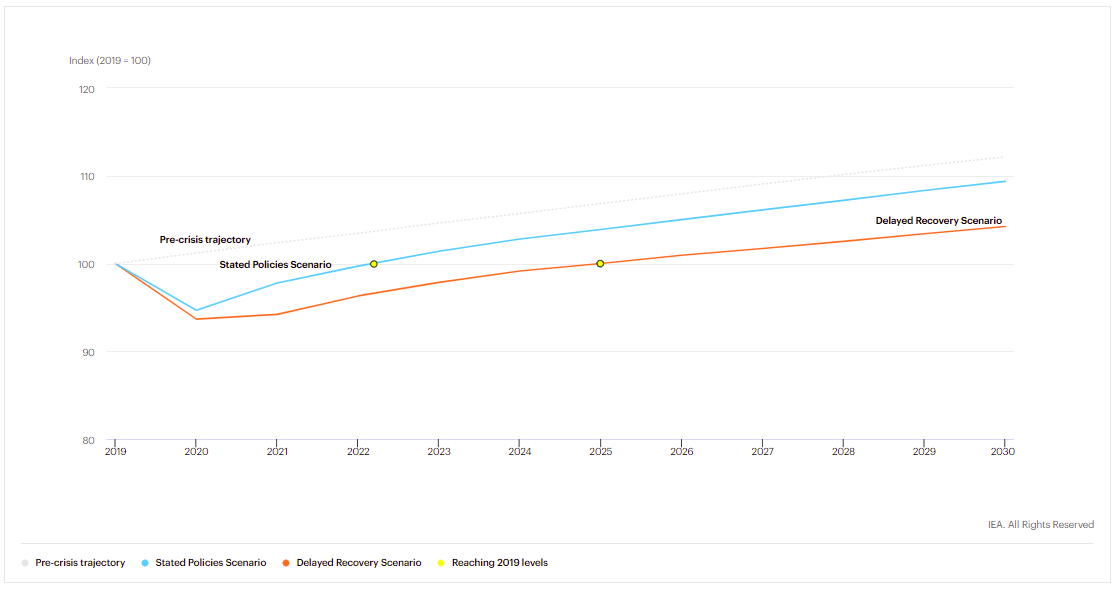Click the yellow Reaching 2019 levels legend dot
Image resolution: width=1114 pixels, height=593 pixels.
(441, 563)
